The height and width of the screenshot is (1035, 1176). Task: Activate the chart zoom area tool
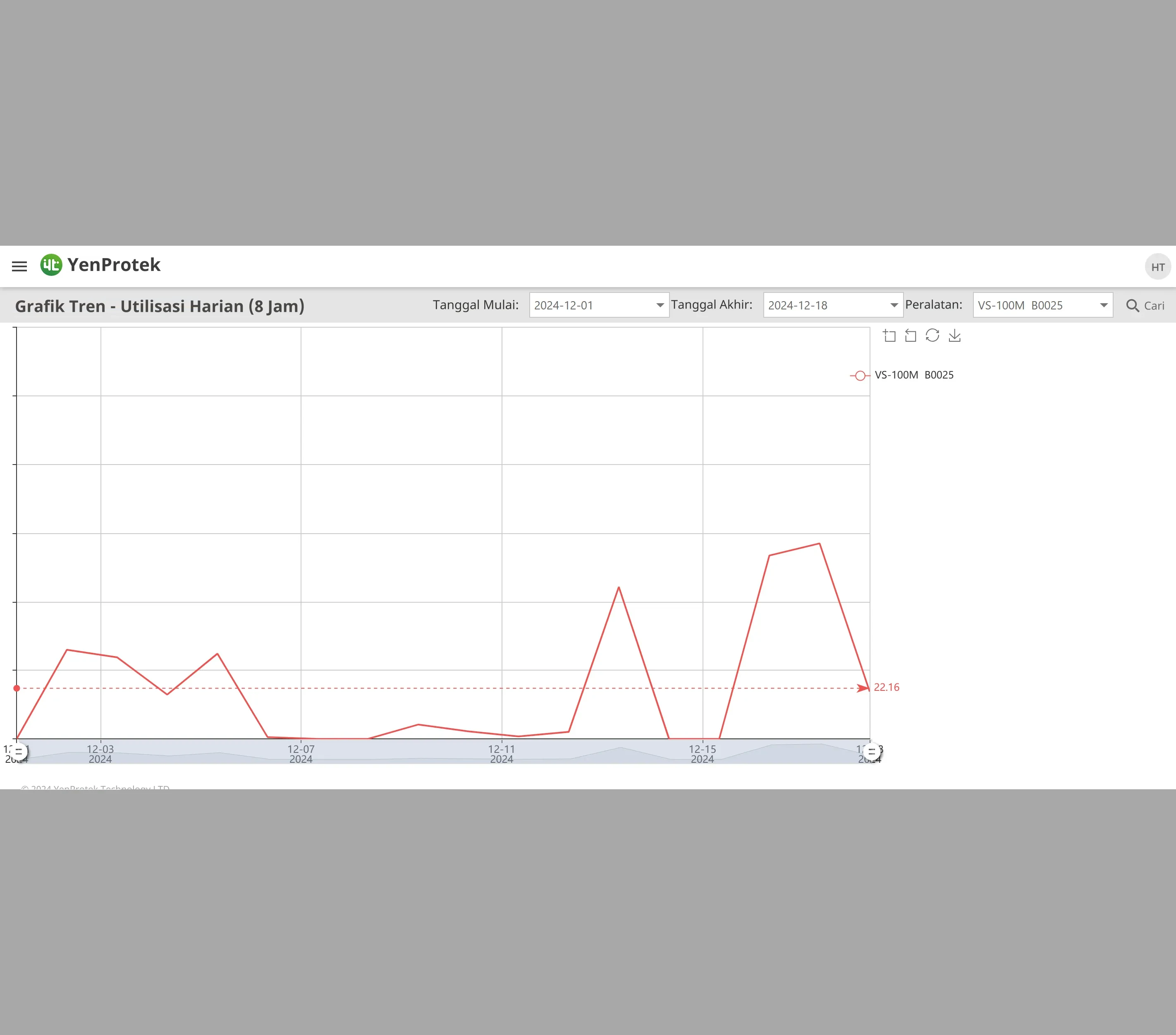[x=889, y=335]
